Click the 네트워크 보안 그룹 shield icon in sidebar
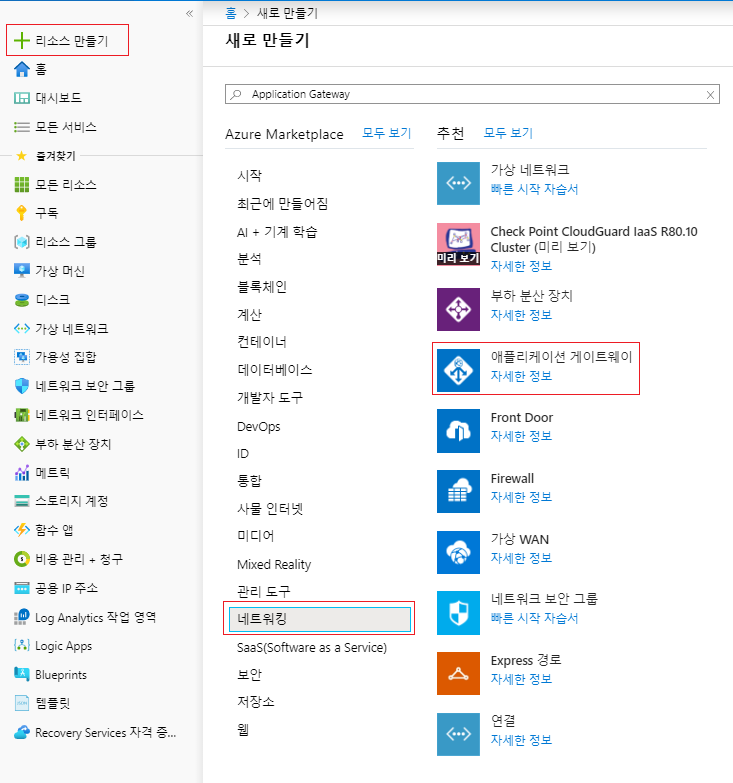 [x=21, y=386]
